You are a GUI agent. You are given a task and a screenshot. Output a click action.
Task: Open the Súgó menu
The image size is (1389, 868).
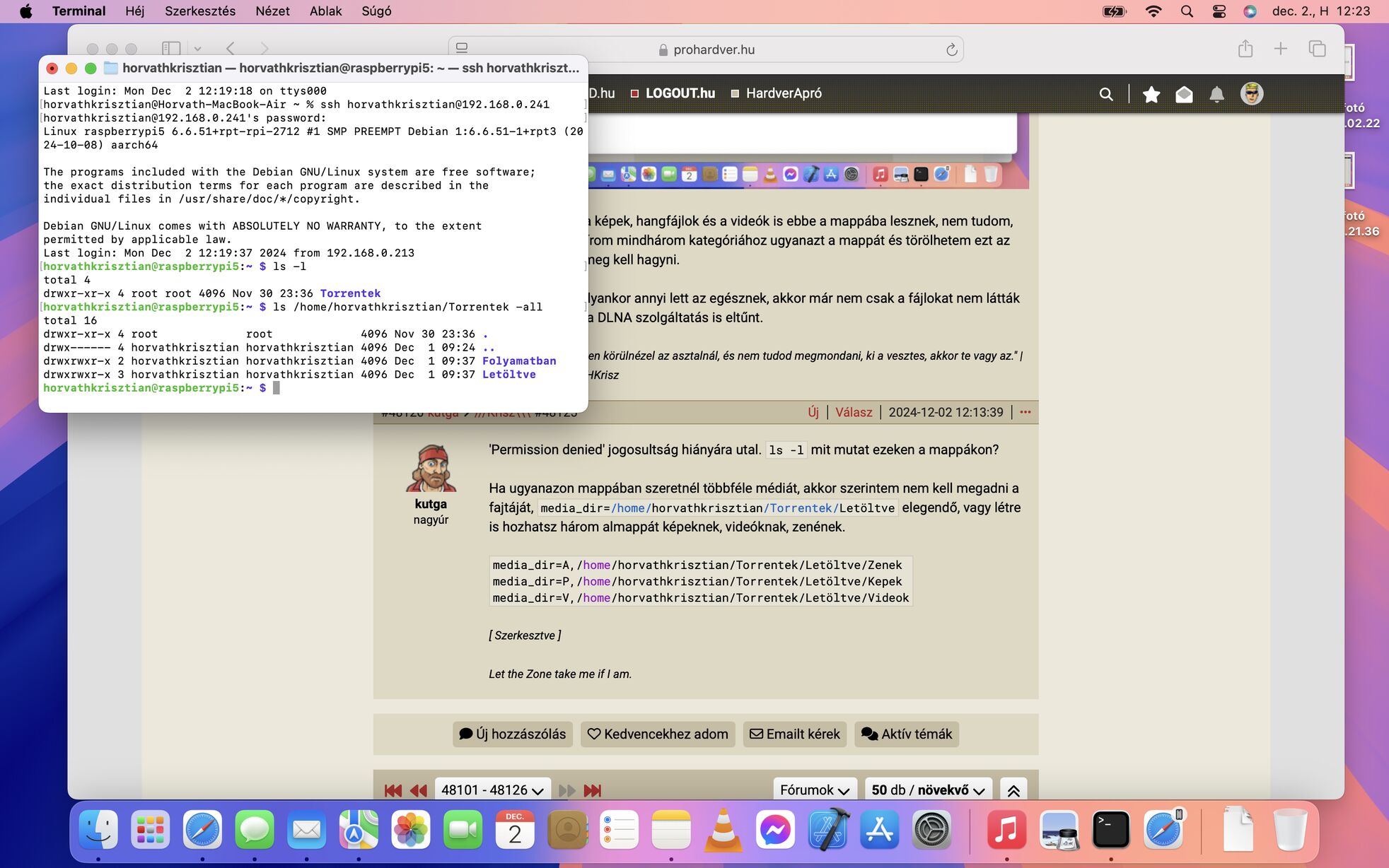coord(376,11)
